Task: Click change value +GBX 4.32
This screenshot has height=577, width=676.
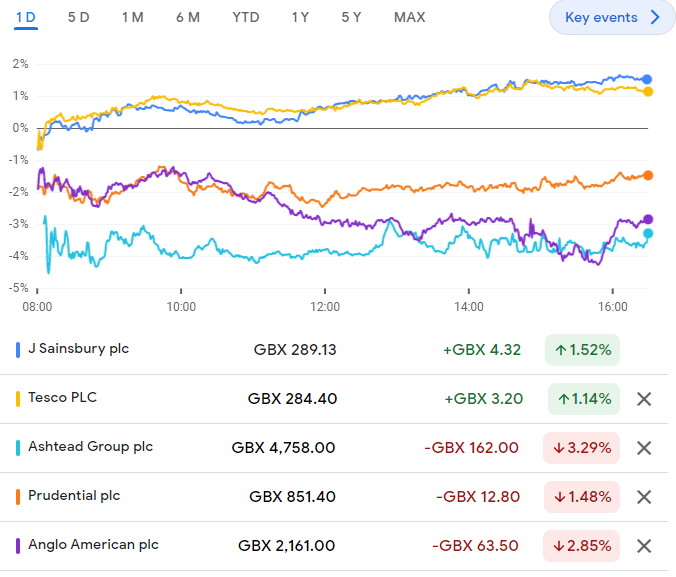Action: click(482, 350)
